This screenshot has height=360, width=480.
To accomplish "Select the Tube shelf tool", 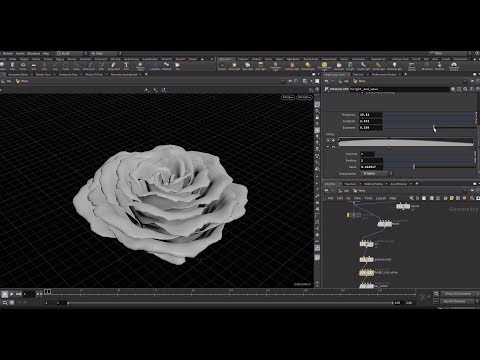I will click(12, 66).
